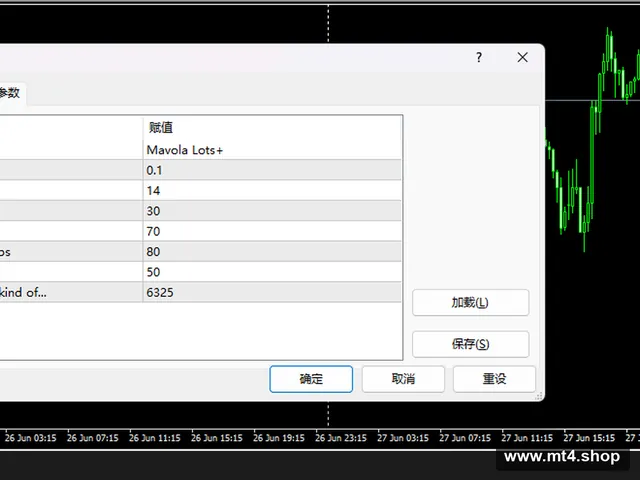Click the 26 Jun 11:15 time axis label
Screen dimensions: 640x480
(155, 438)
